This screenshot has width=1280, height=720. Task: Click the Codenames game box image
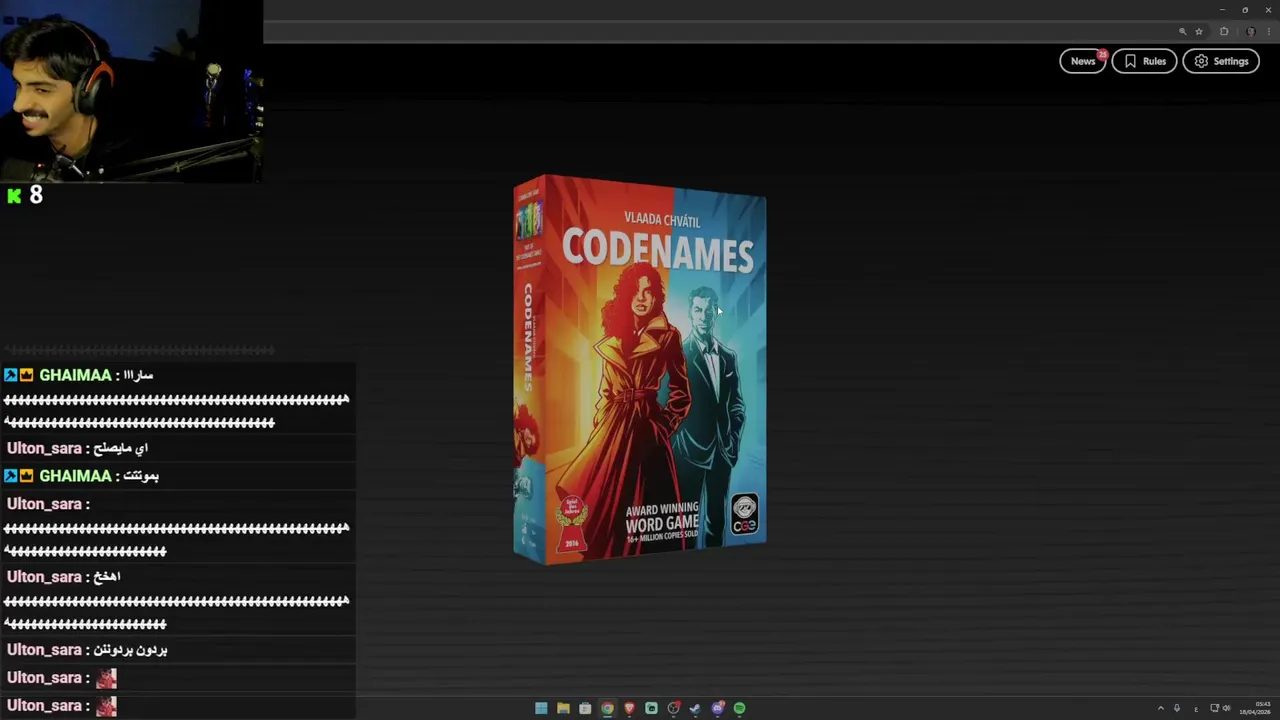tap(640, 370)
